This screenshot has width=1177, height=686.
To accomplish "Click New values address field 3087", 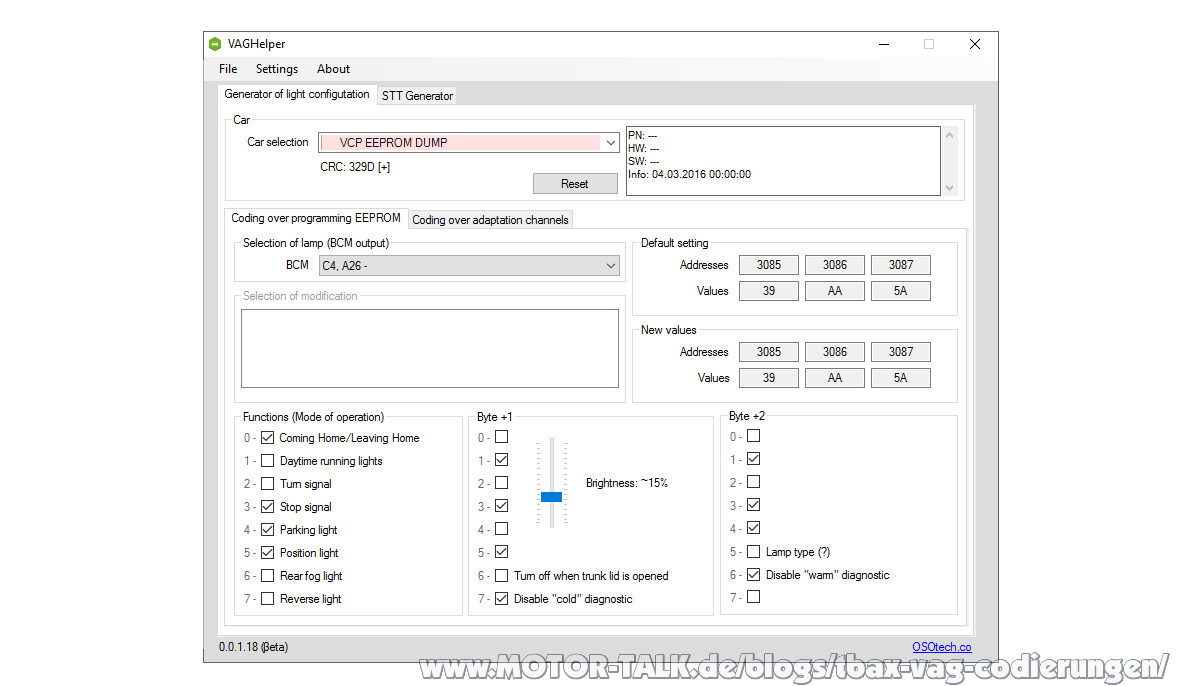I will click(901, 352).
